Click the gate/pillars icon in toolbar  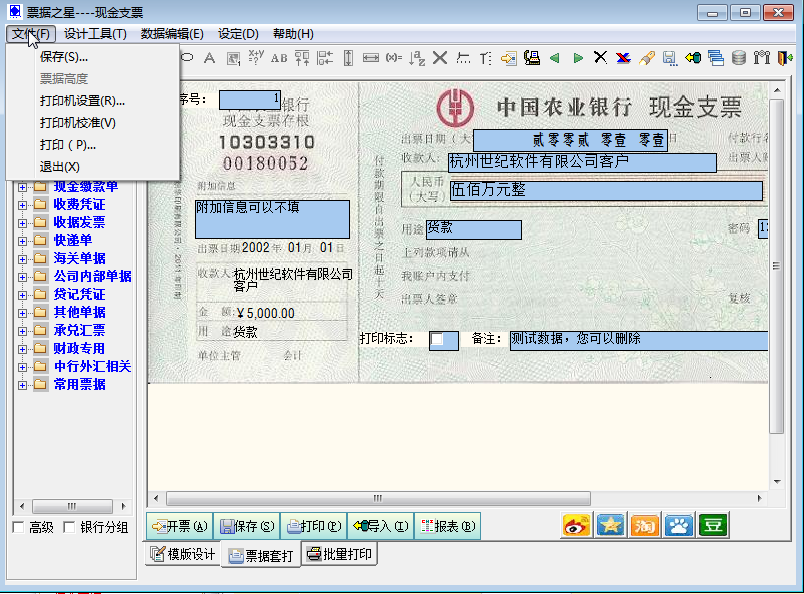pos(762,57)
